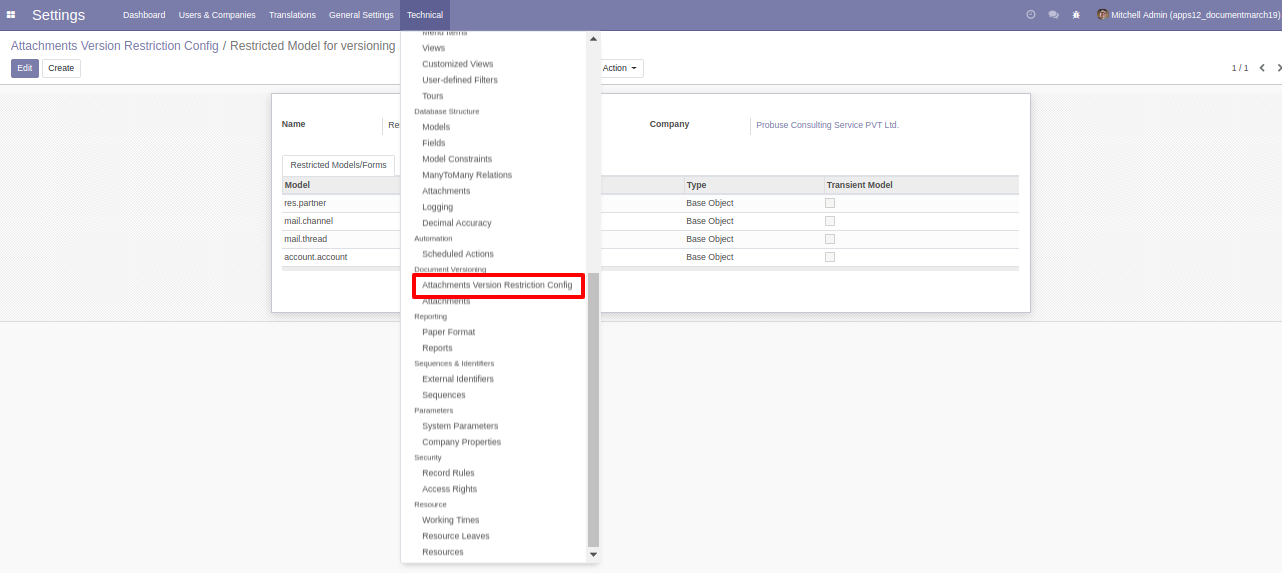Open the Dashboard menu

coord(144,15)
